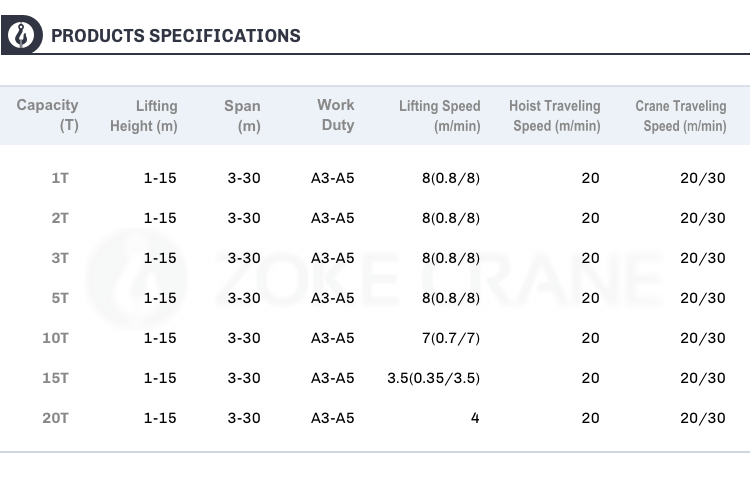Click the Capacity (T) column header
The height and width of the screenshot is (500, 750).
47,115
